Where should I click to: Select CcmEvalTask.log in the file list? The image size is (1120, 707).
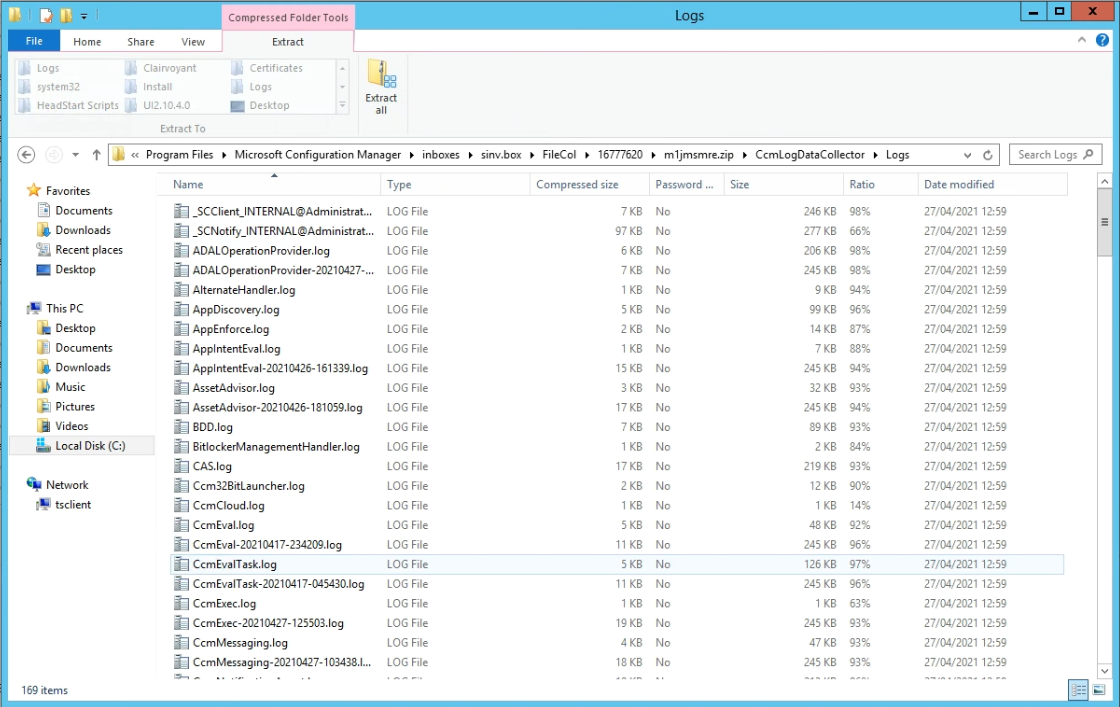click(x=234, y=564)
